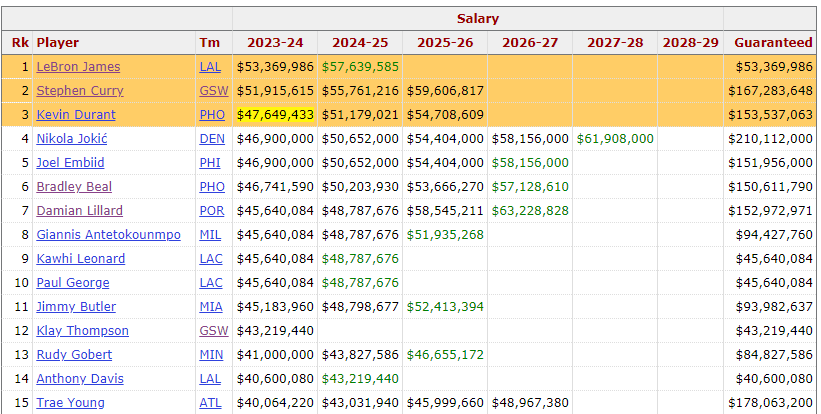
Task: Click the POR team abbreviation
Action: click(x=212, y=211)
